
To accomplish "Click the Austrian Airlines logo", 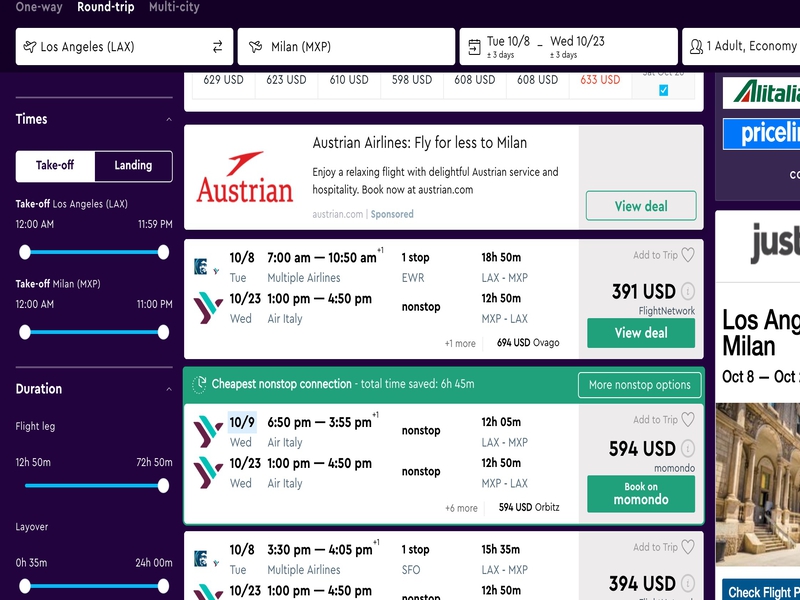I will tap(245, 177).
